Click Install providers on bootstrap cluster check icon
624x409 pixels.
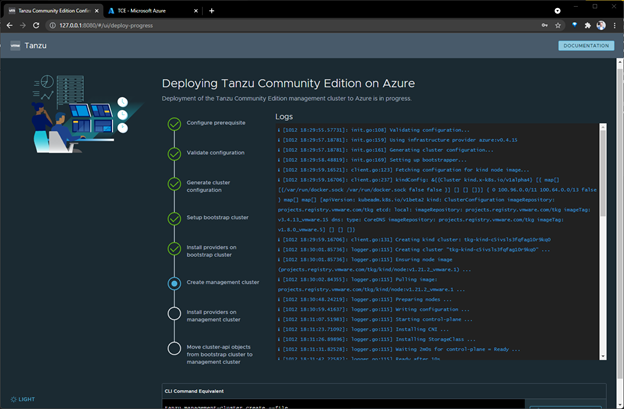[174, 249]
